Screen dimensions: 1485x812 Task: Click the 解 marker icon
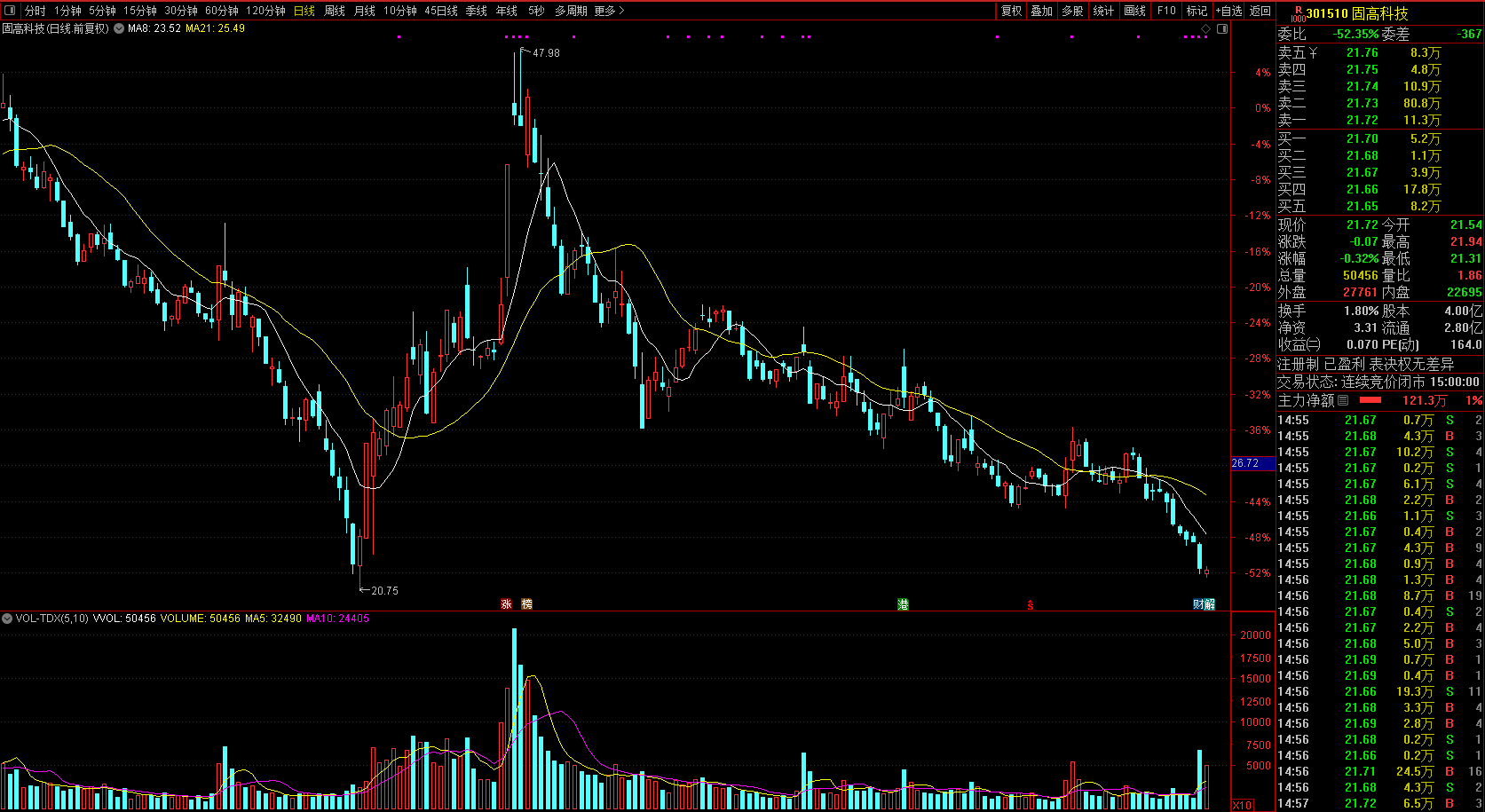click(x=1210, y=604)
